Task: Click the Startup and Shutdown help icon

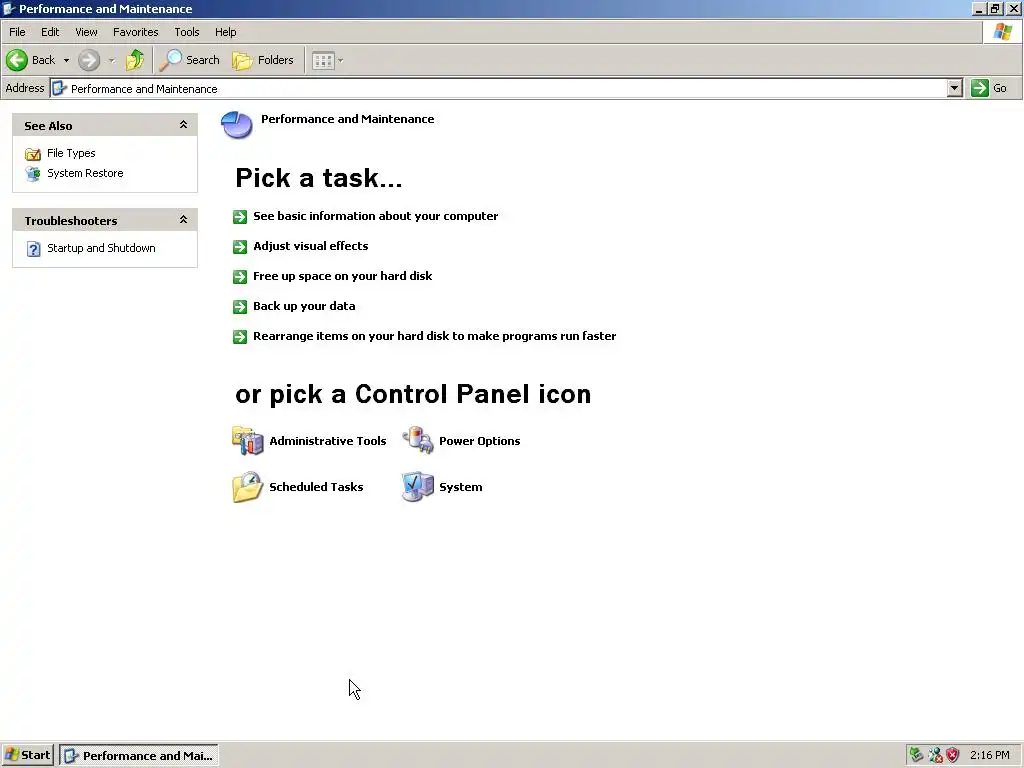Action: [33, 249]
